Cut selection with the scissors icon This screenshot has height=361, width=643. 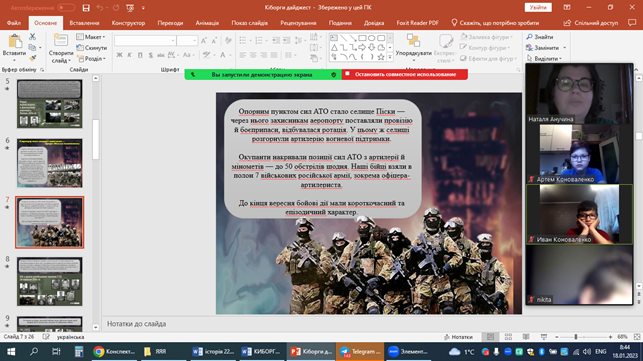tap(33, 37)
